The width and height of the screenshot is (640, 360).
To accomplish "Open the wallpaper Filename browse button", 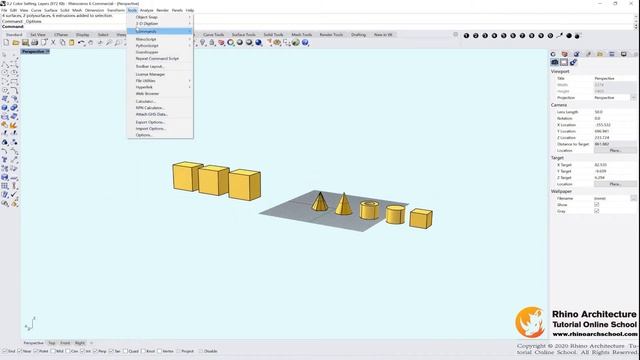I will (x=633, y=198).
